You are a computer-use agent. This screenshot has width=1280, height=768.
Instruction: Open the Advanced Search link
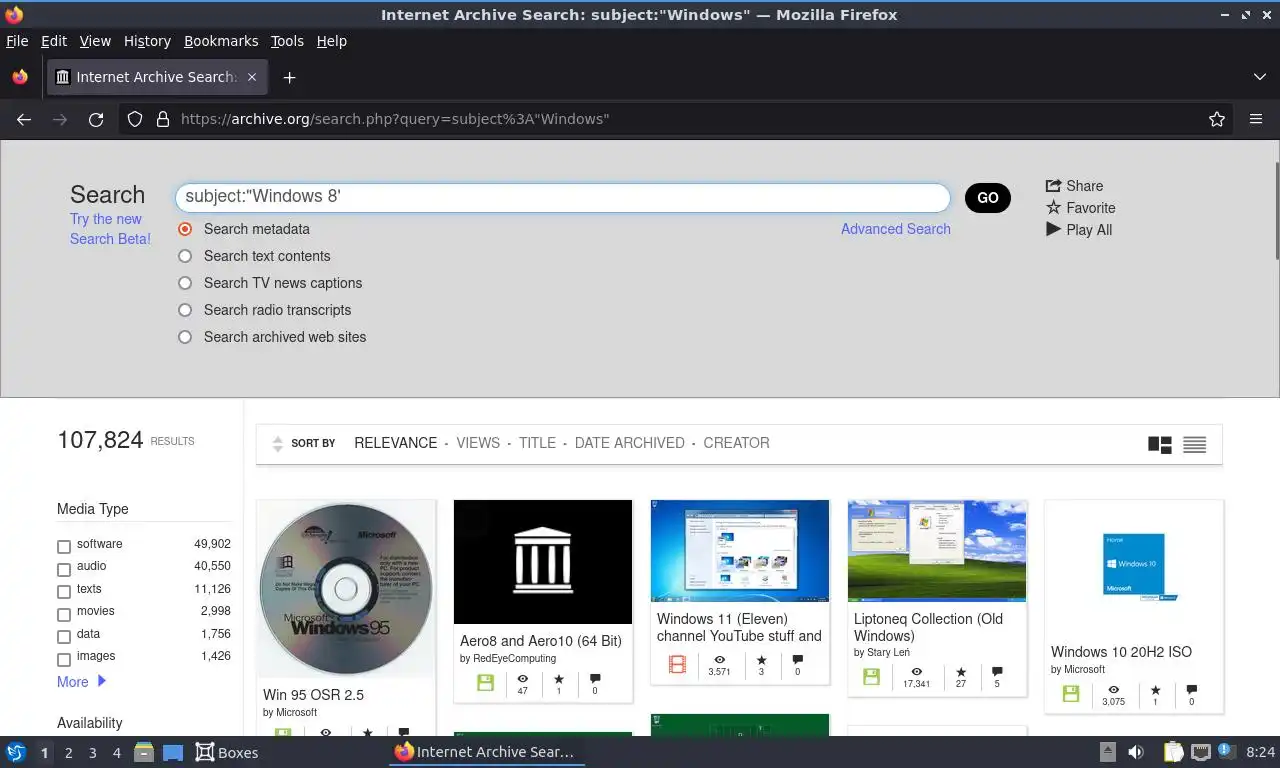[896, 229]
